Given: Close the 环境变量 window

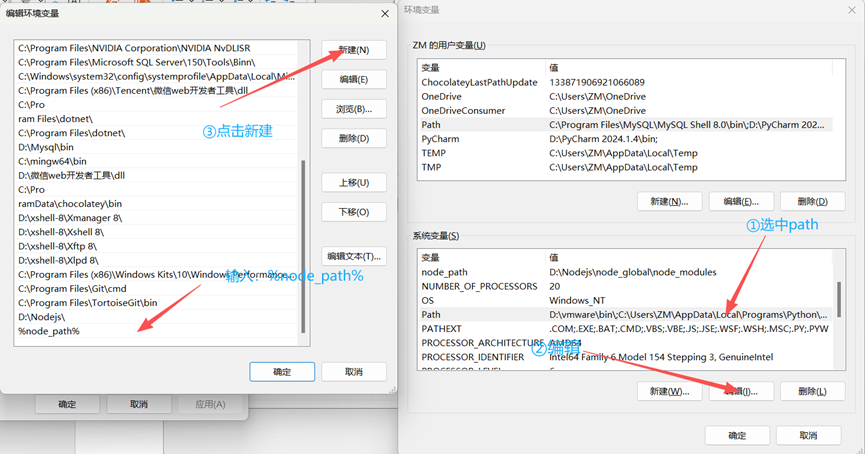Looking at the screenshot, I should point(852,10).
